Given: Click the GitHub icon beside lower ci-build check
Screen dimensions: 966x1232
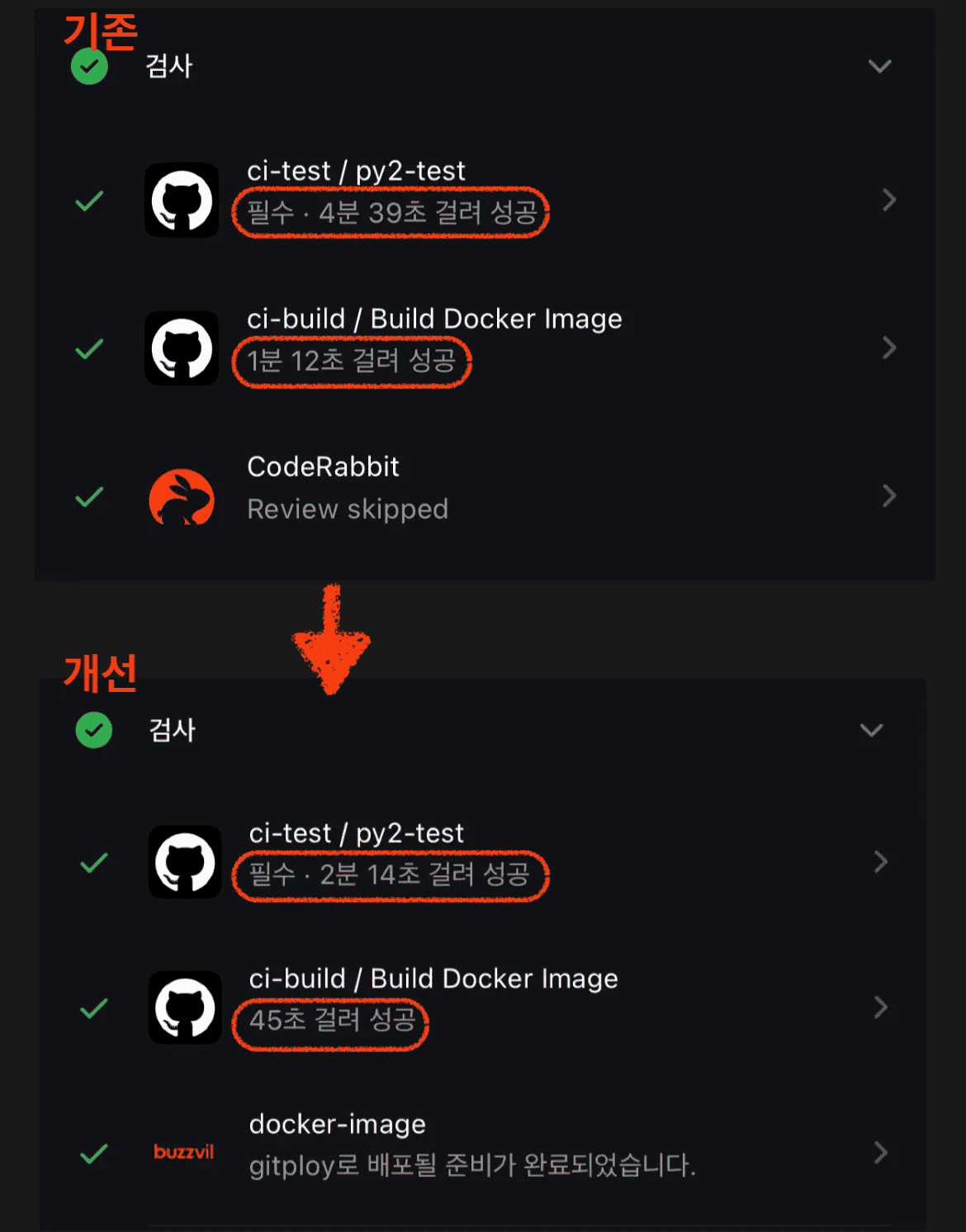Looking at the screenshot, I should [185, 1007].
